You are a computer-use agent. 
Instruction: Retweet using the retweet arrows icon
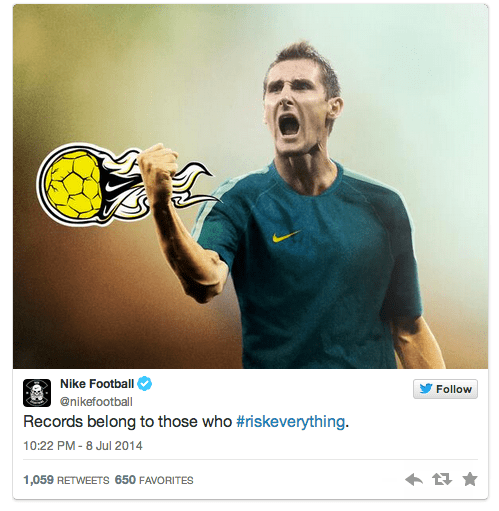click(x=442, y=479)
